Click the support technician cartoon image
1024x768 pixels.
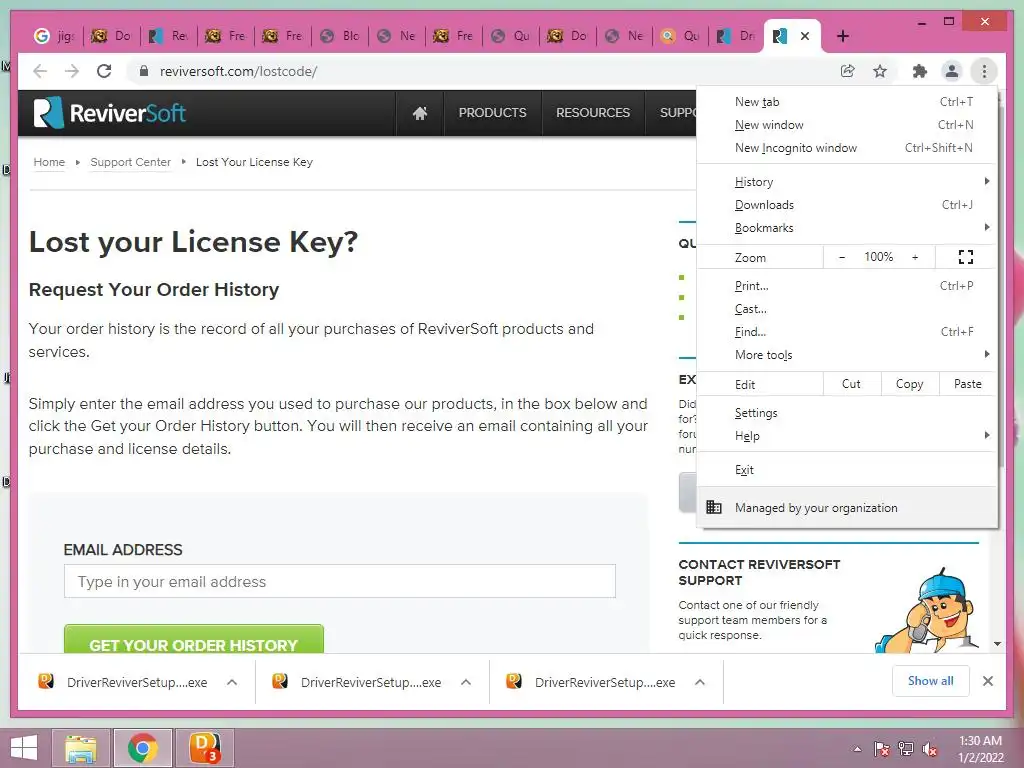(x=928, y=610)
